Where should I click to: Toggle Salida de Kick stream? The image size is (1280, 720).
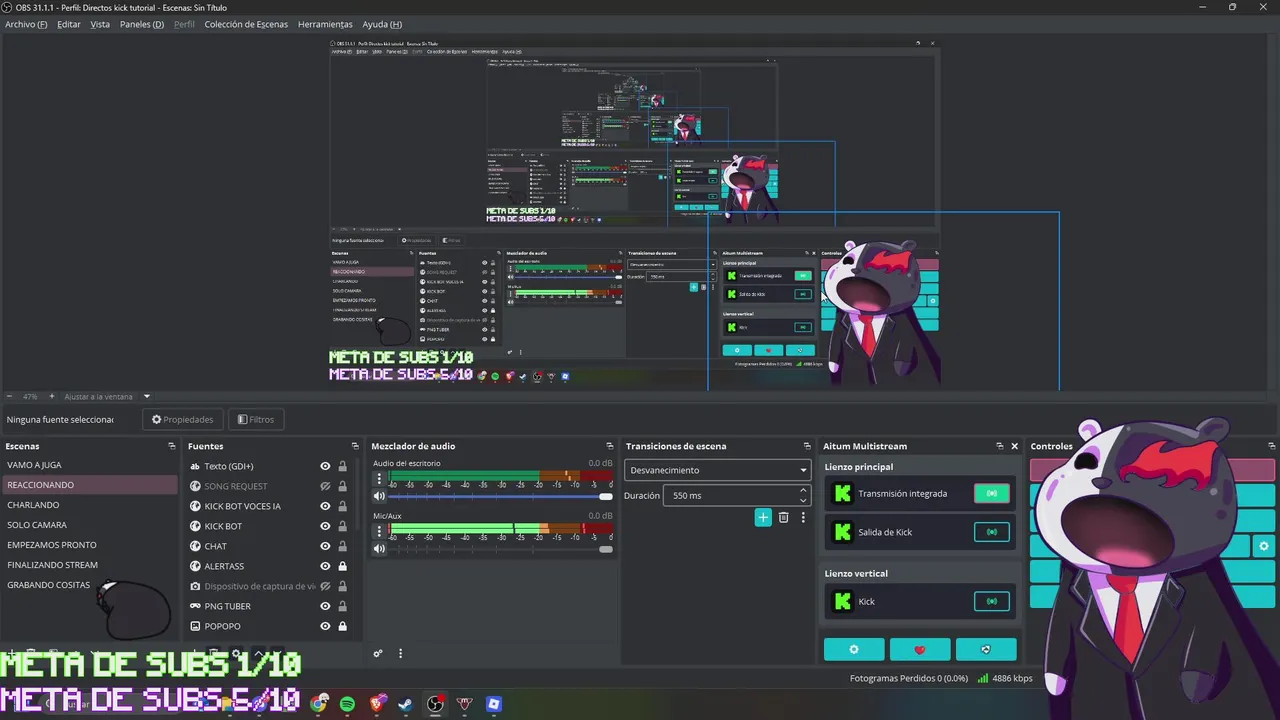(x=992, y=532)
